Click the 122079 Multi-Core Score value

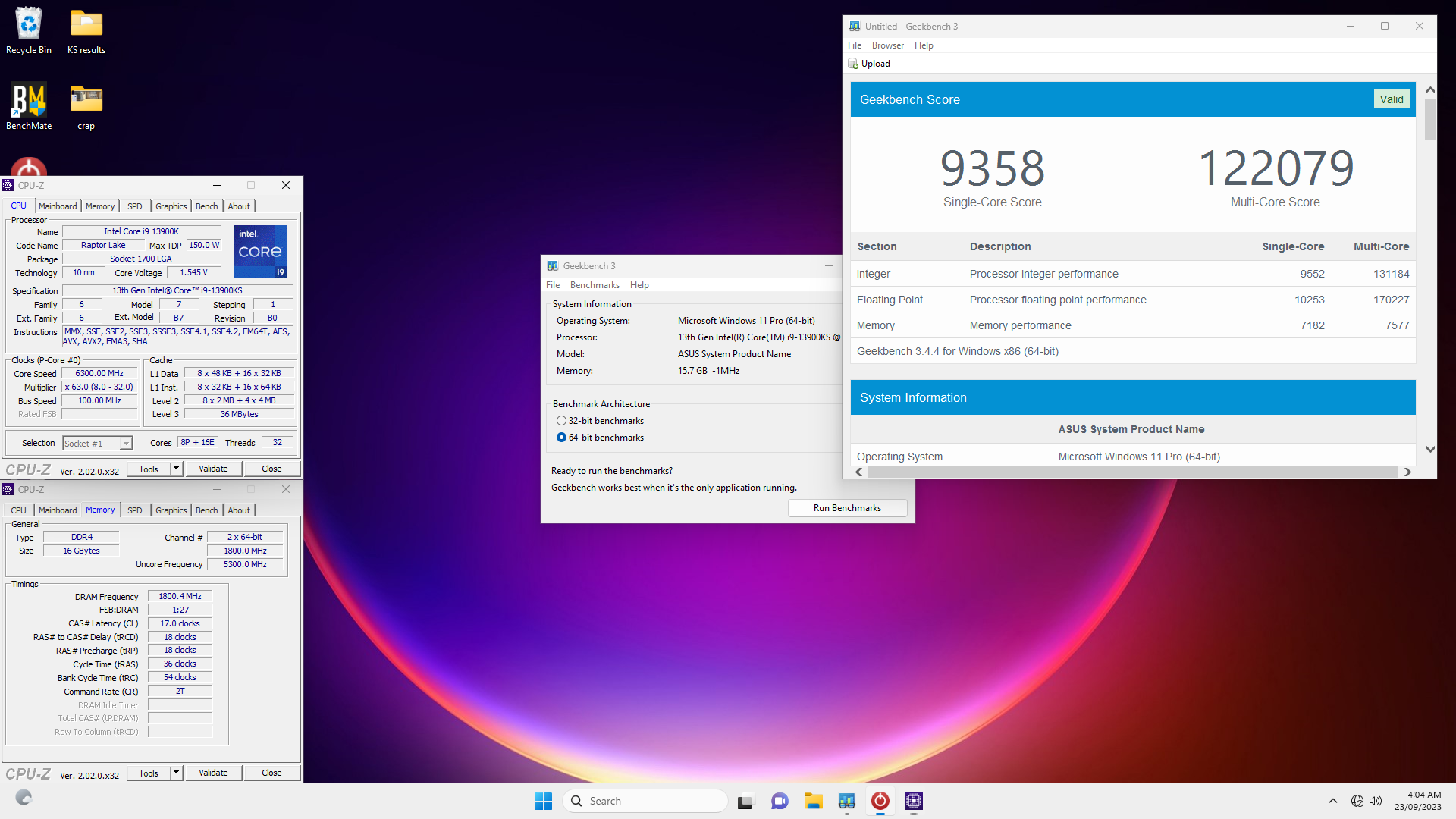point(1276,168)
